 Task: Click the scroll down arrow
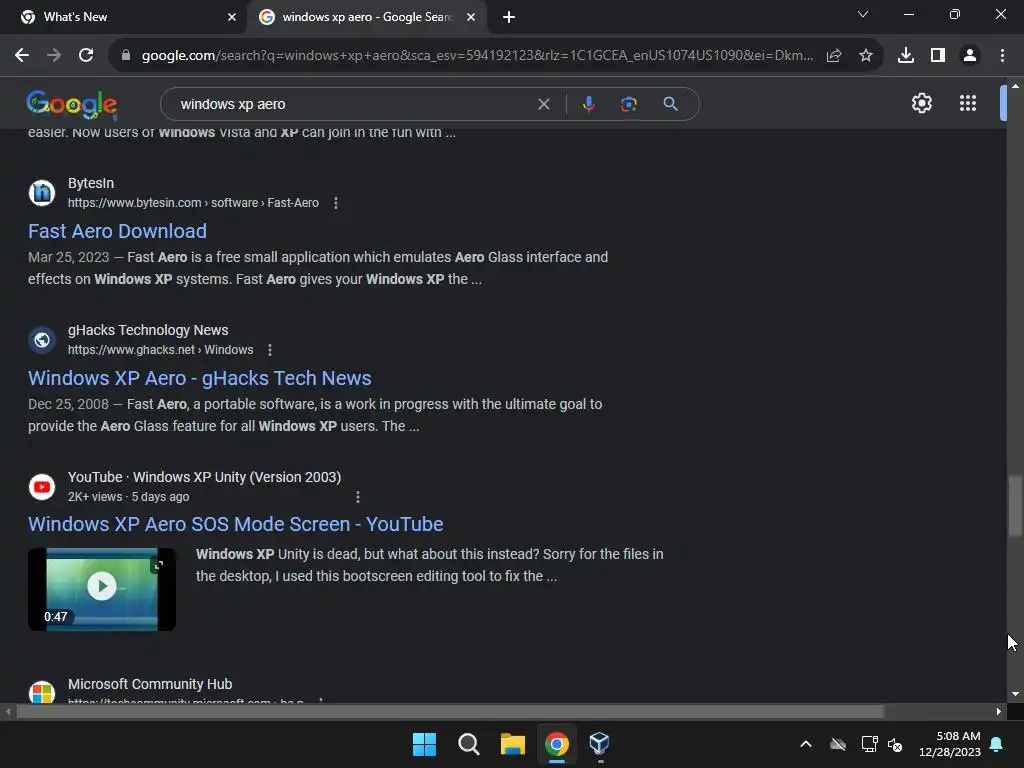click(1015, 694)
